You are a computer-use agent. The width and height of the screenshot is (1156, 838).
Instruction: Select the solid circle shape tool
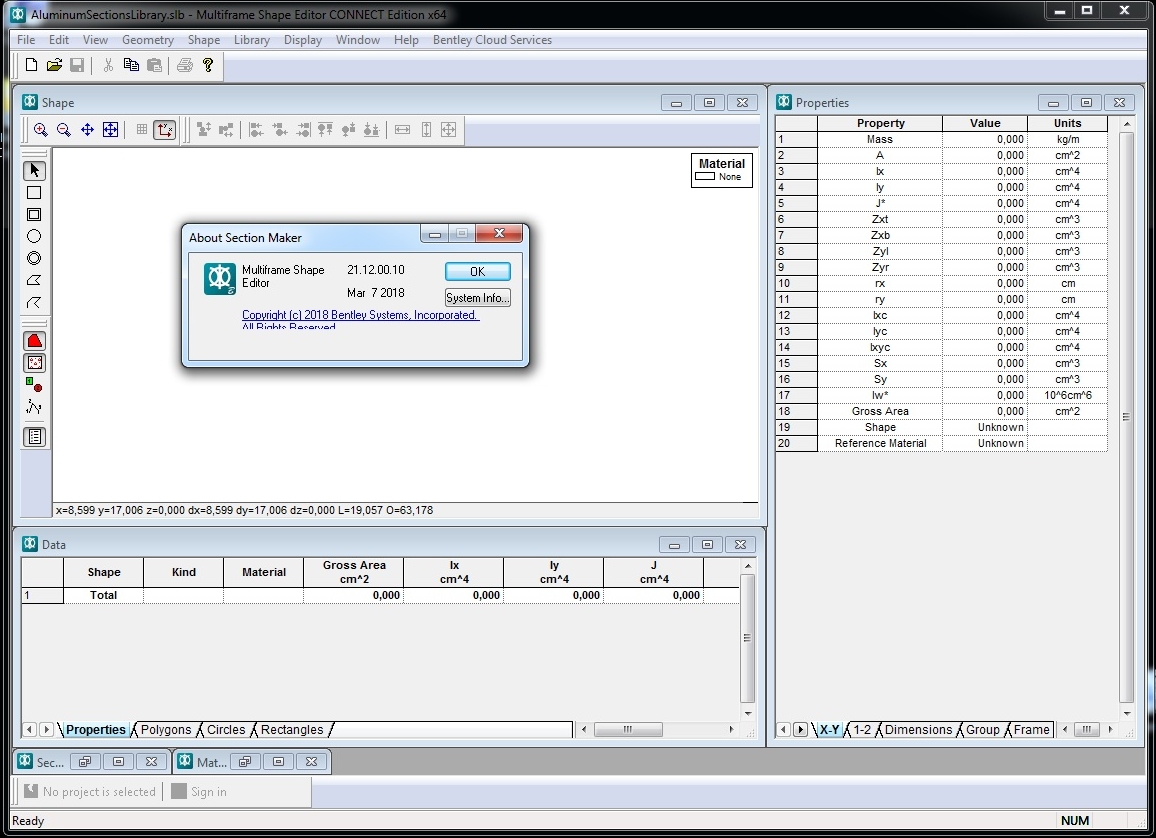point(34,237)
